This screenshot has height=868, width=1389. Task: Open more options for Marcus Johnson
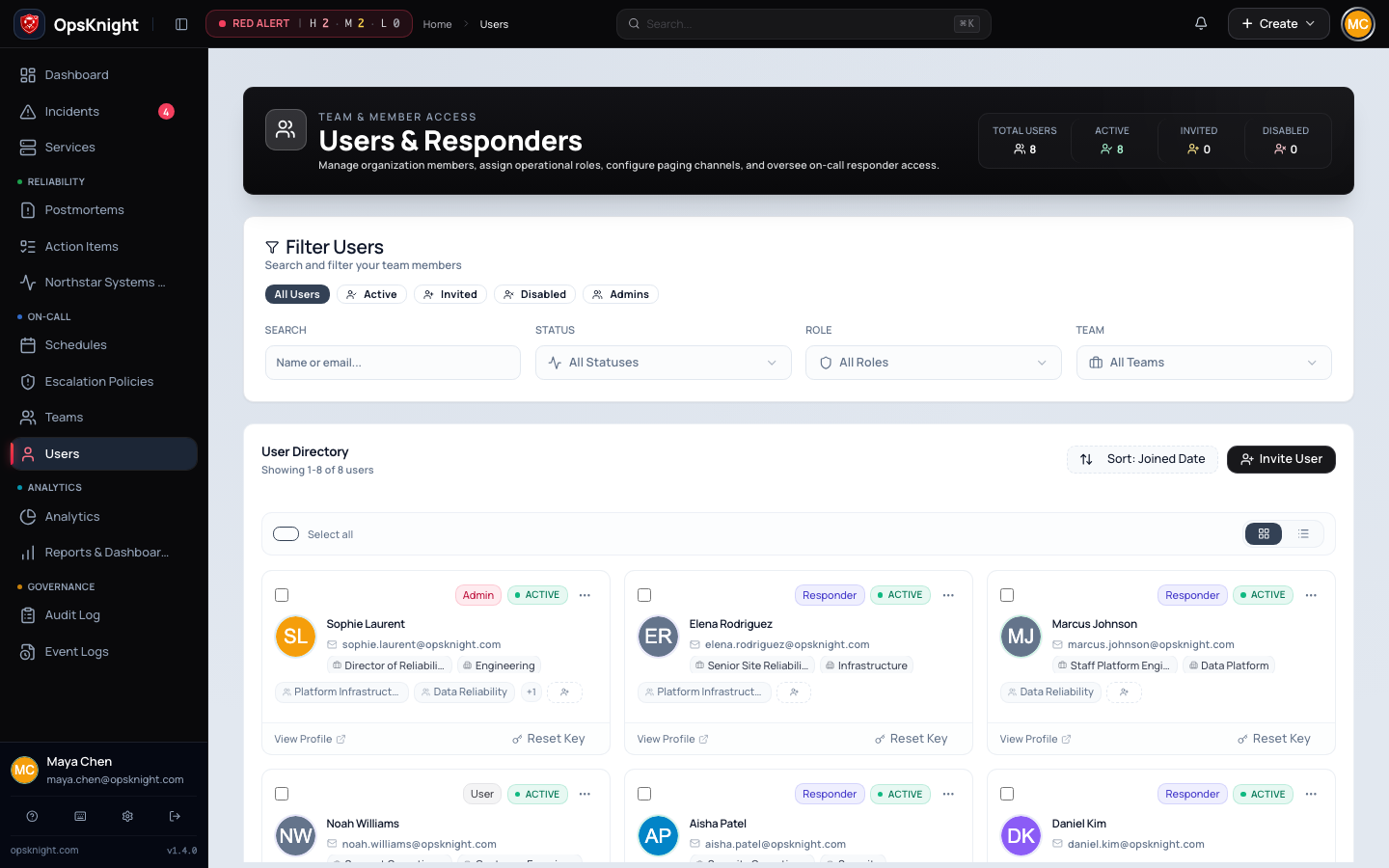coord(1311,595)
